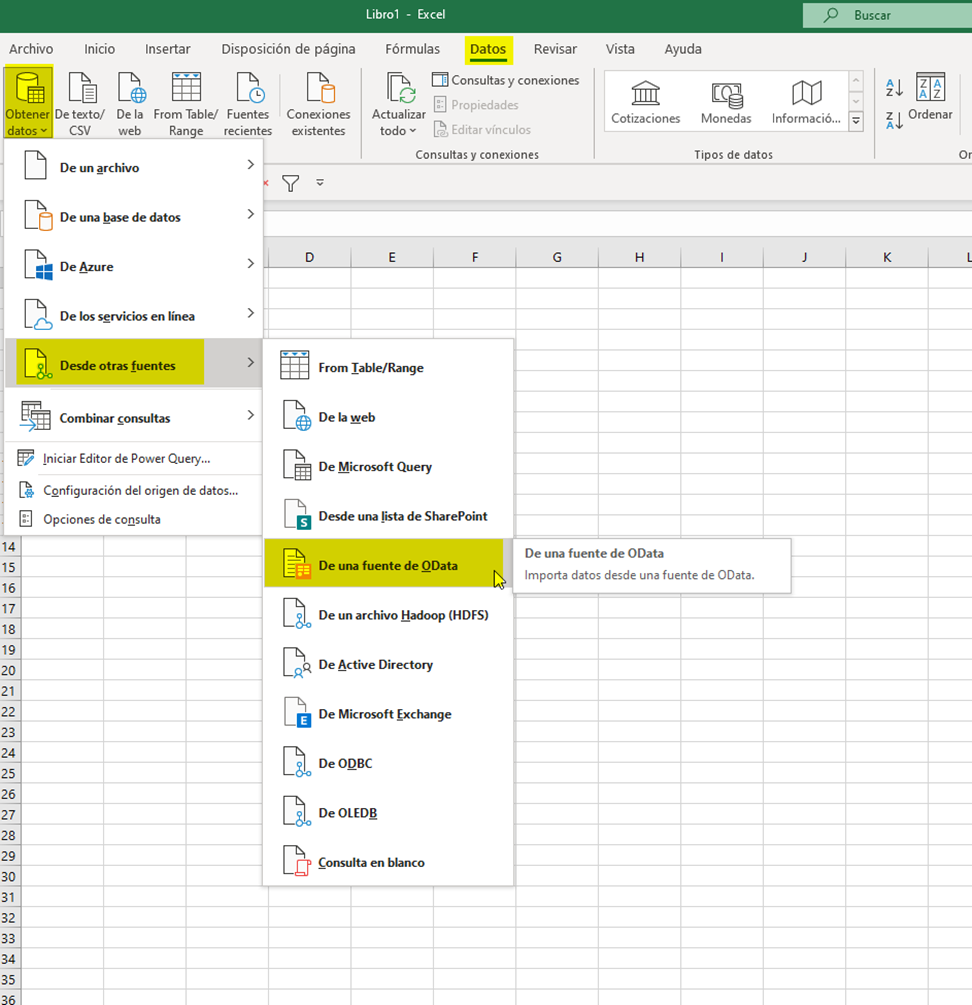Select column K header

887,257
